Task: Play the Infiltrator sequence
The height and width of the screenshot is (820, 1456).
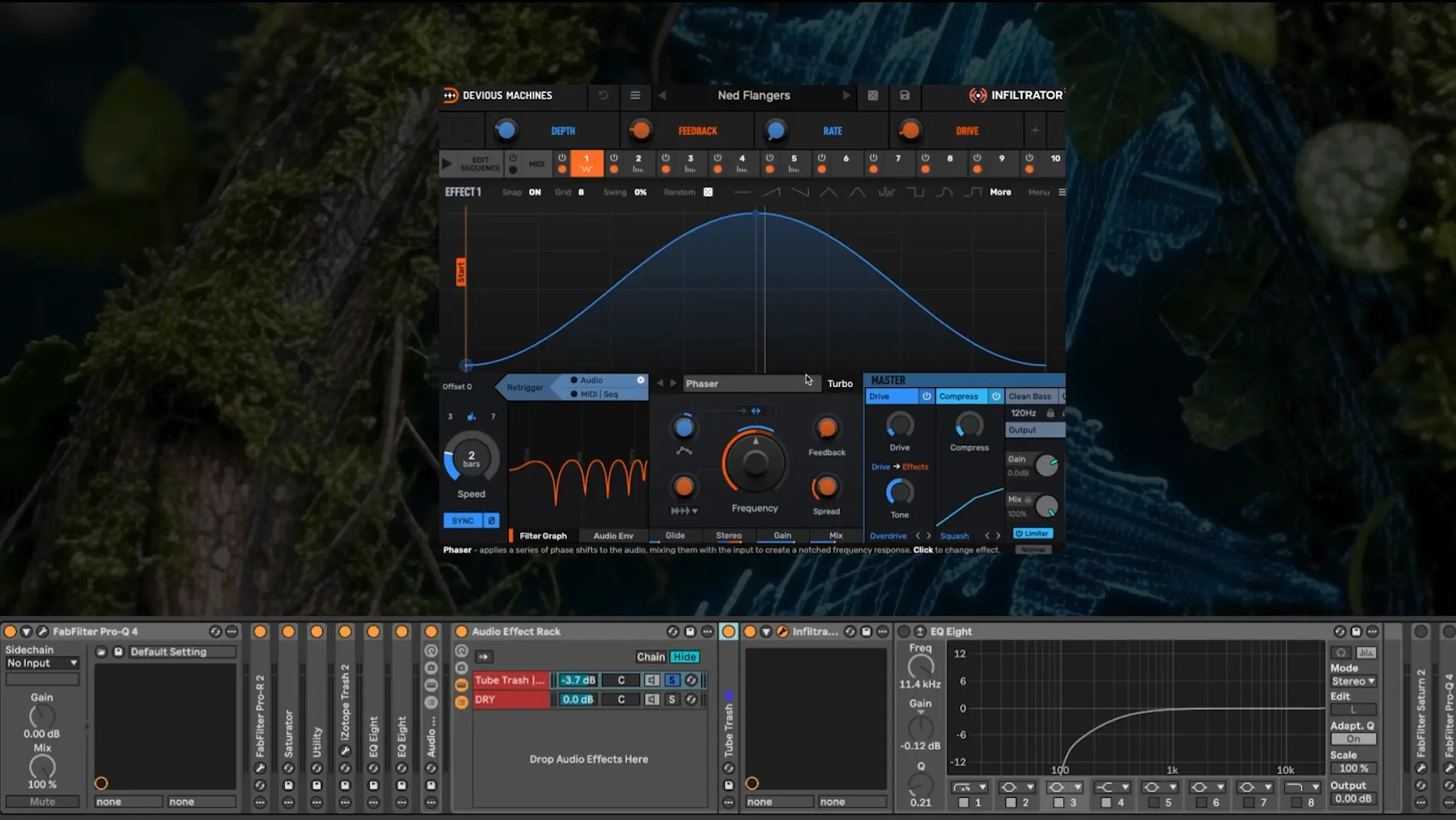Action: pos(447,163)
